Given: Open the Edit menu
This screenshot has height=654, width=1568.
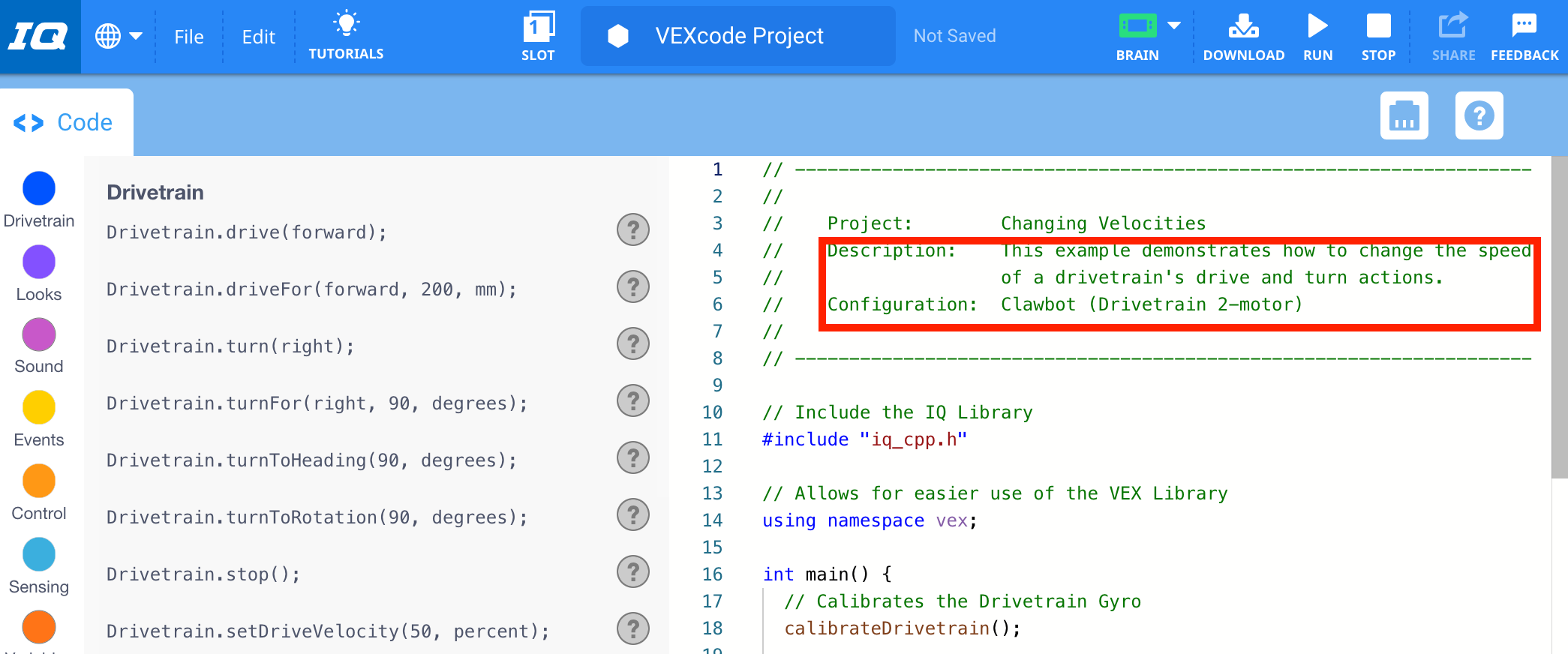Looking at the screenshot, I should 259,37.
